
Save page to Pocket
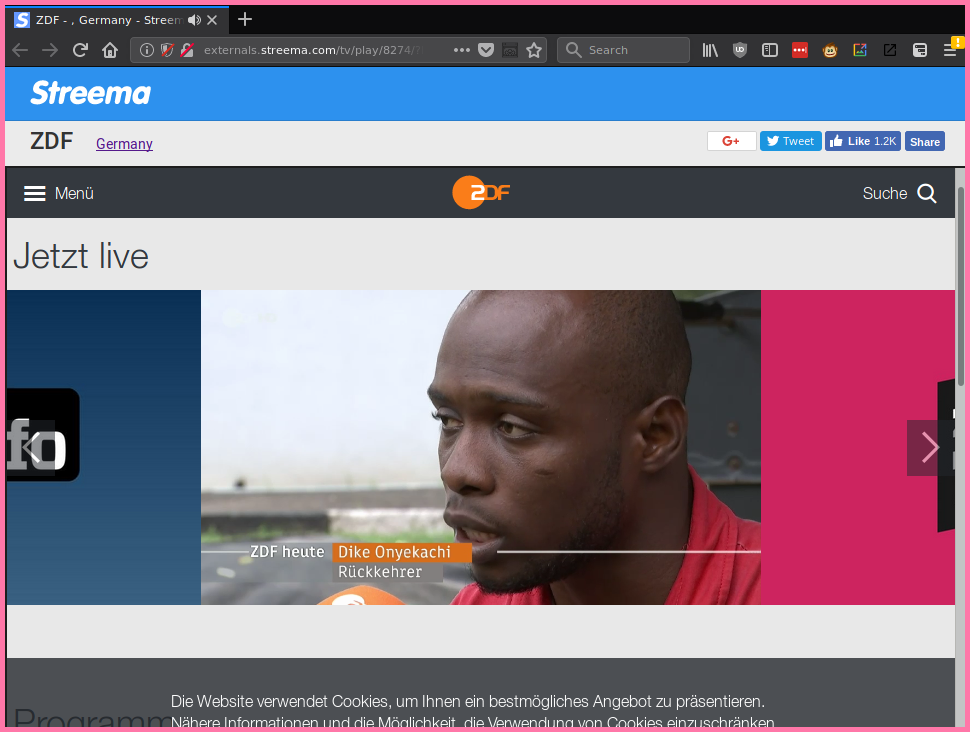[x=486, y=50]
